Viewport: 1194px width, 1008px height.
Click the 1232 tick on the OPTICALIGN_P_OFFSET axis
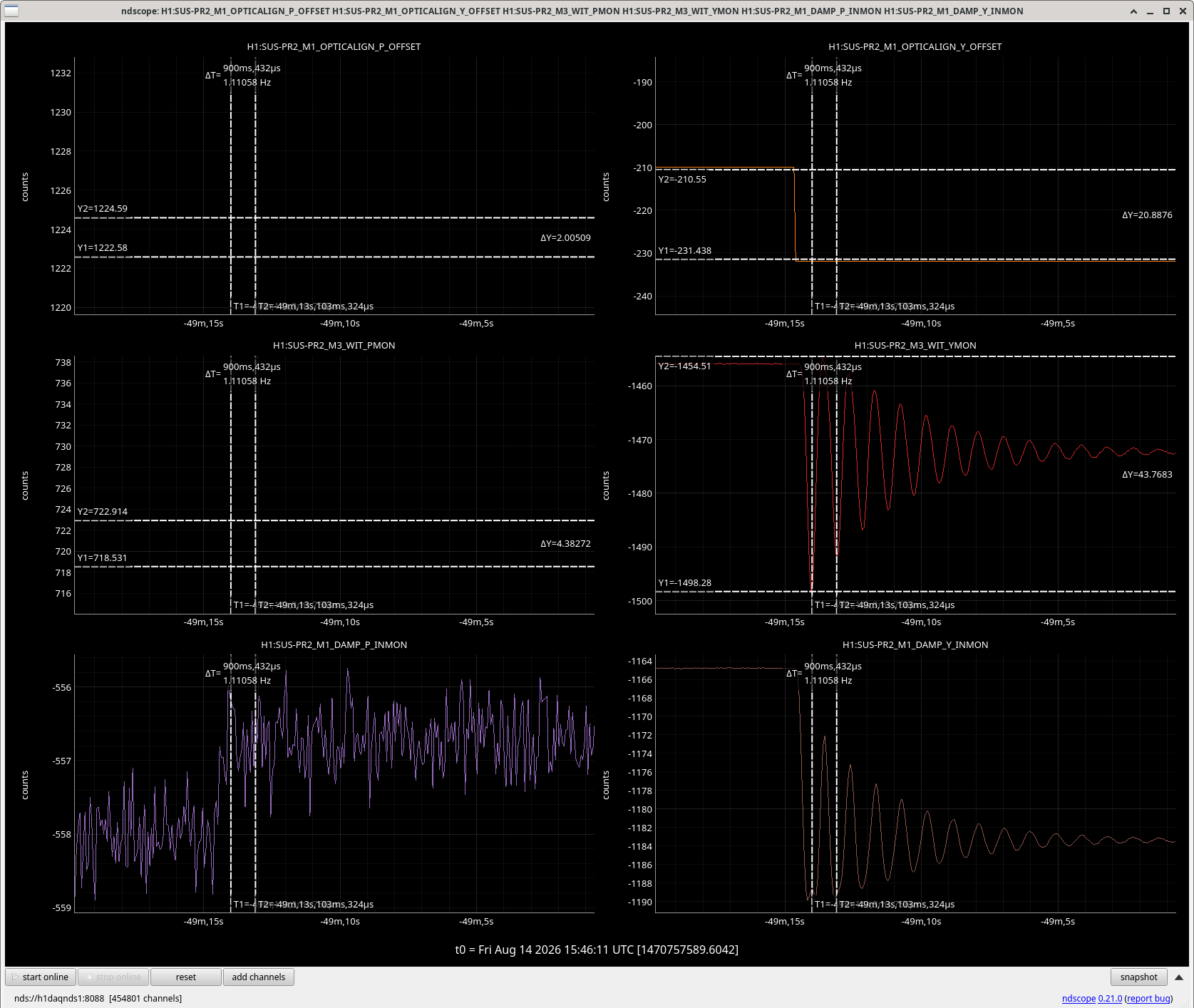61,73
